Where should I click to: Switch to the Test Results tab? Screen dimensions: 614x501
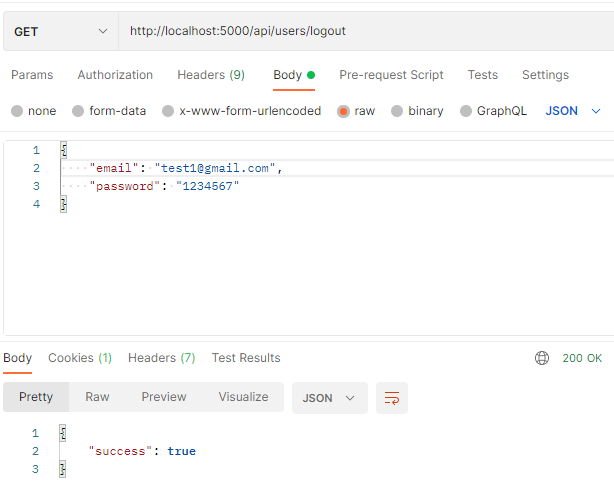[x=246, y=358]
